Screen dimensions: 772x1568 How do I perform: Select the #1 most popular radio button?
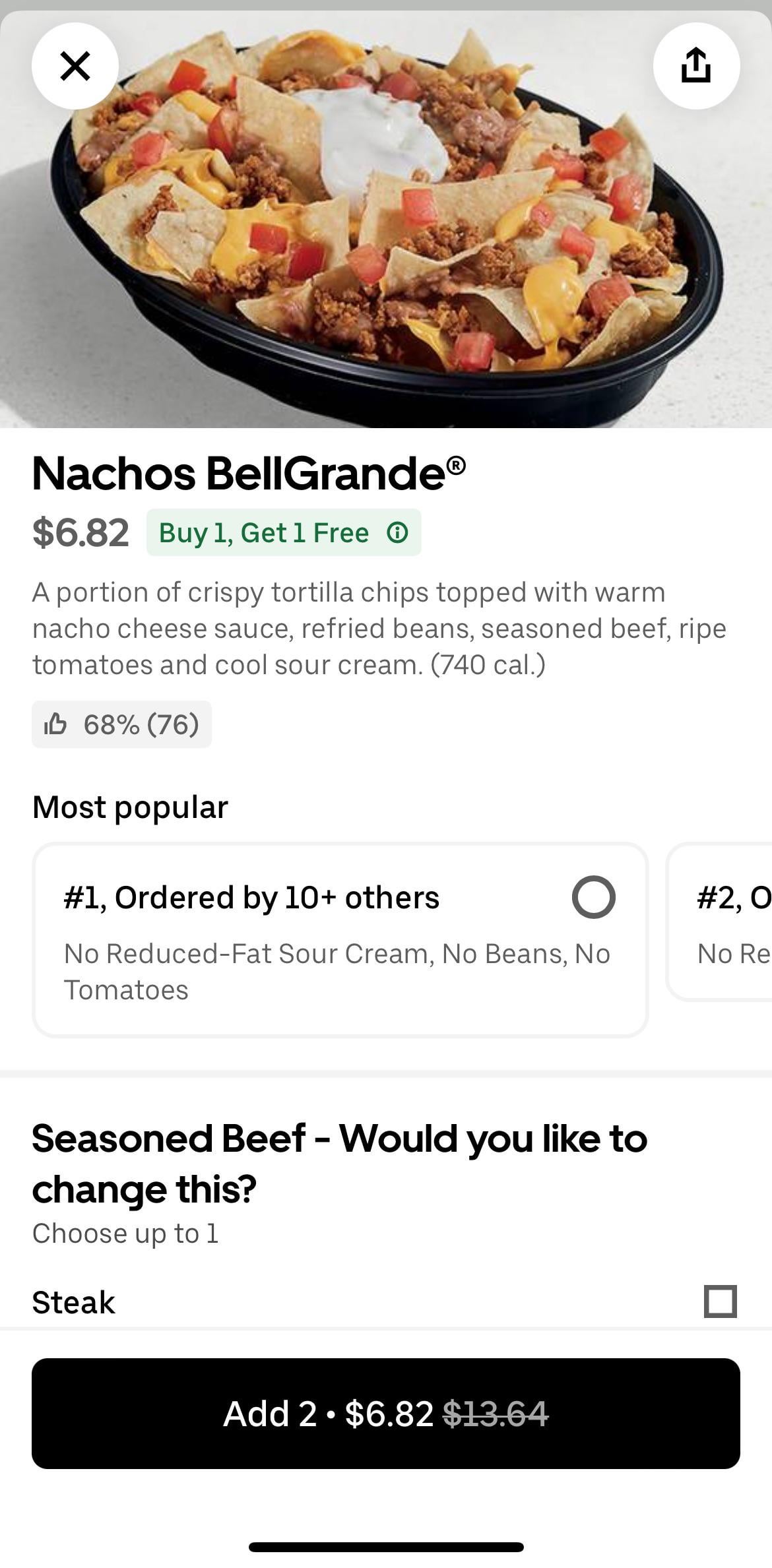pos(593,897)
